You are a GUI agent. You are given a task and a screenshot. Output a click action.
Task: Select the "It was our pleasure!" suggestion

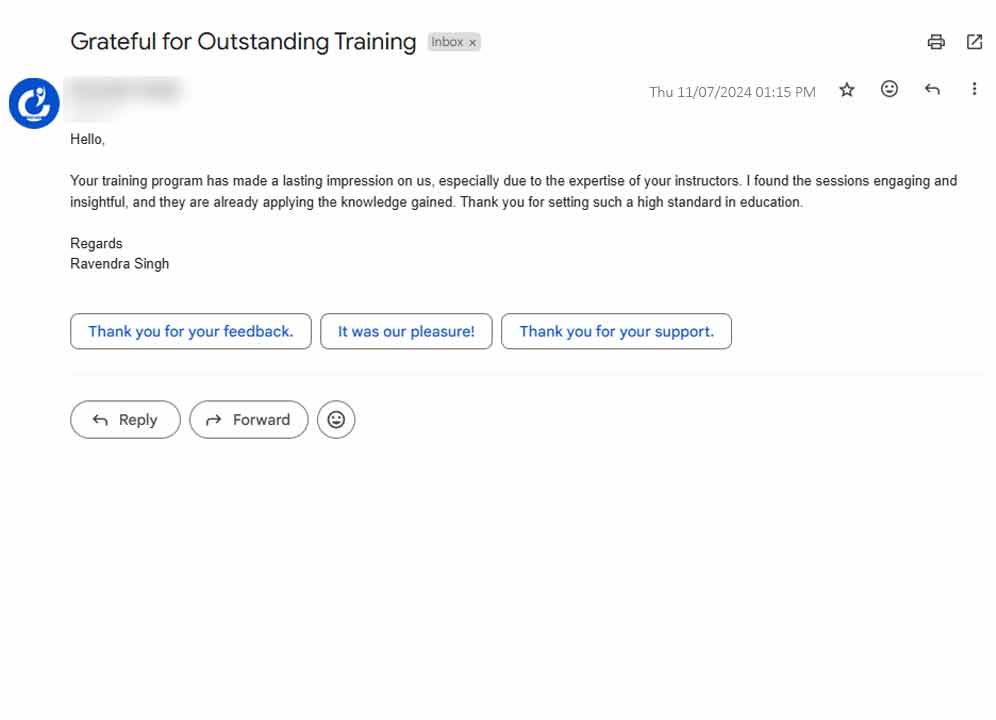406,331
